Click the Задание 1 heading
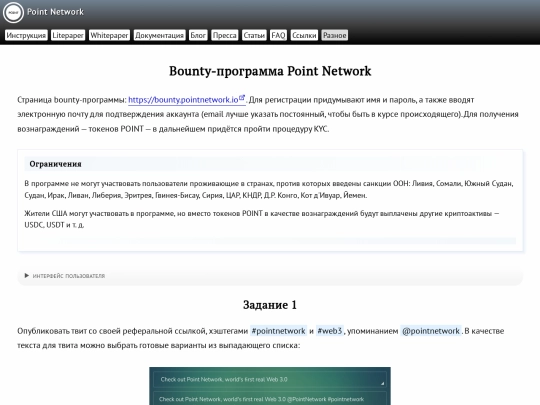 pos(270,305)
